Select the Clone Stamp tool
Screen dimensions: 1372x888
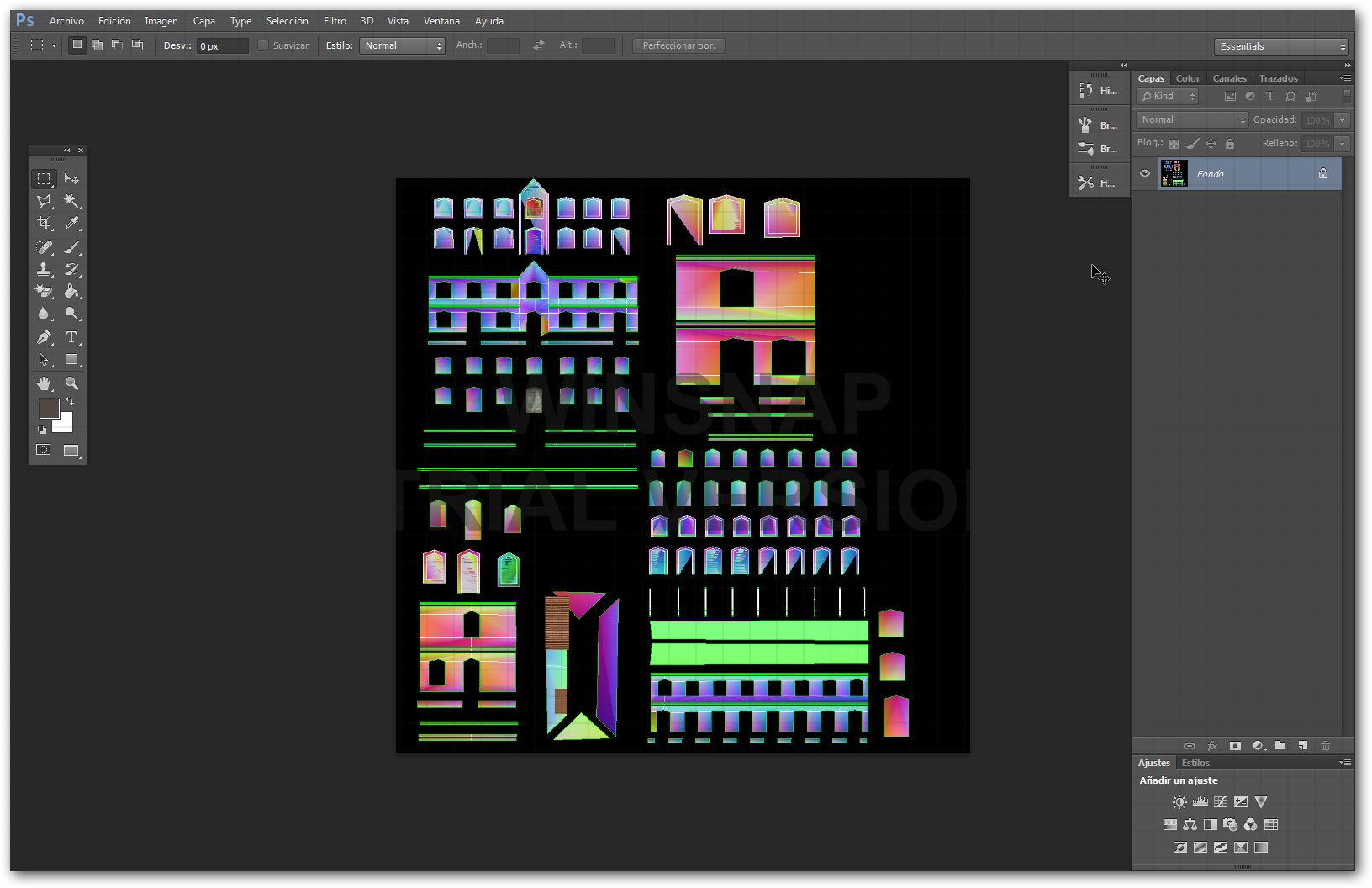pos(44,270)
